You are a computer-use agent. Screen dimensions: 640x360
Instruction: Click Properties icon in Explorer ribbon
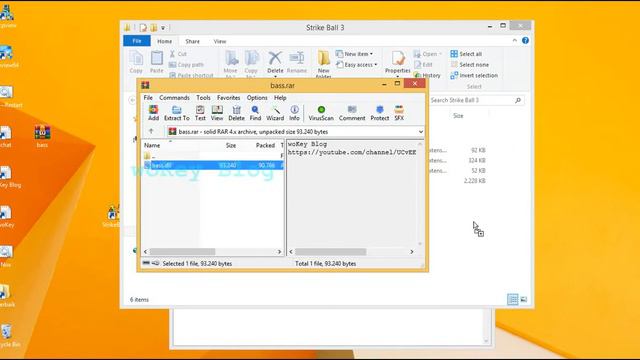(398, 63)
